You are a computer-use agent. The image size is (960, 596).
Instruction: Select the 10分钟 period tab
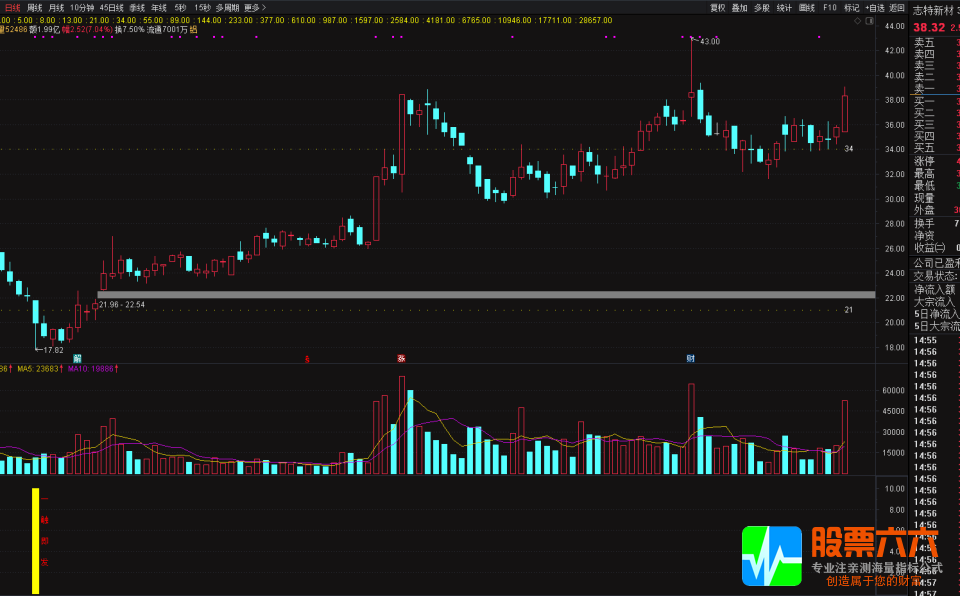(x=82, y=7)
